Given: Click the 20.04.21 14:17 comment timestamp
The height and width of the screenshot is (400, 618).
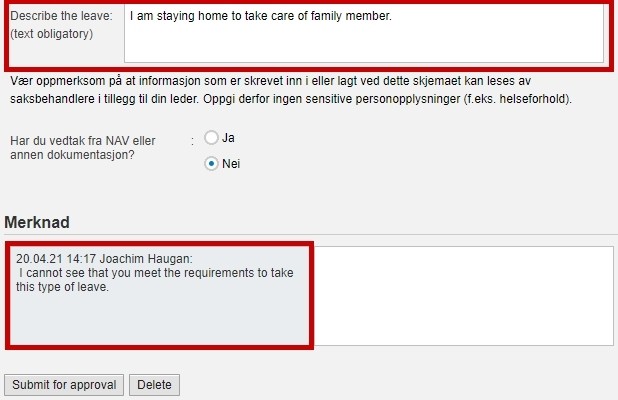Looking at the screenshot, I should click(56, 259).
